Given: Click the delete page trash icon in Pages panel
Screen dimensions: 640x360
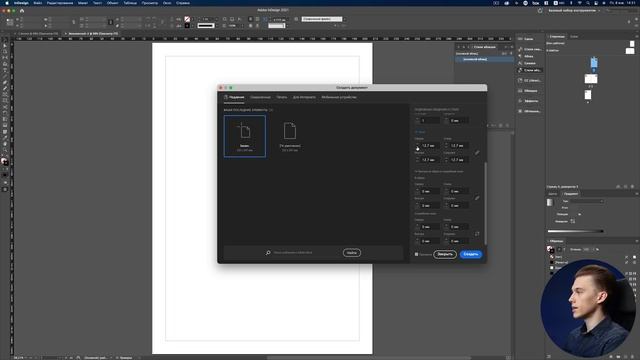Looking at the screenshot, I should point(633,187).
